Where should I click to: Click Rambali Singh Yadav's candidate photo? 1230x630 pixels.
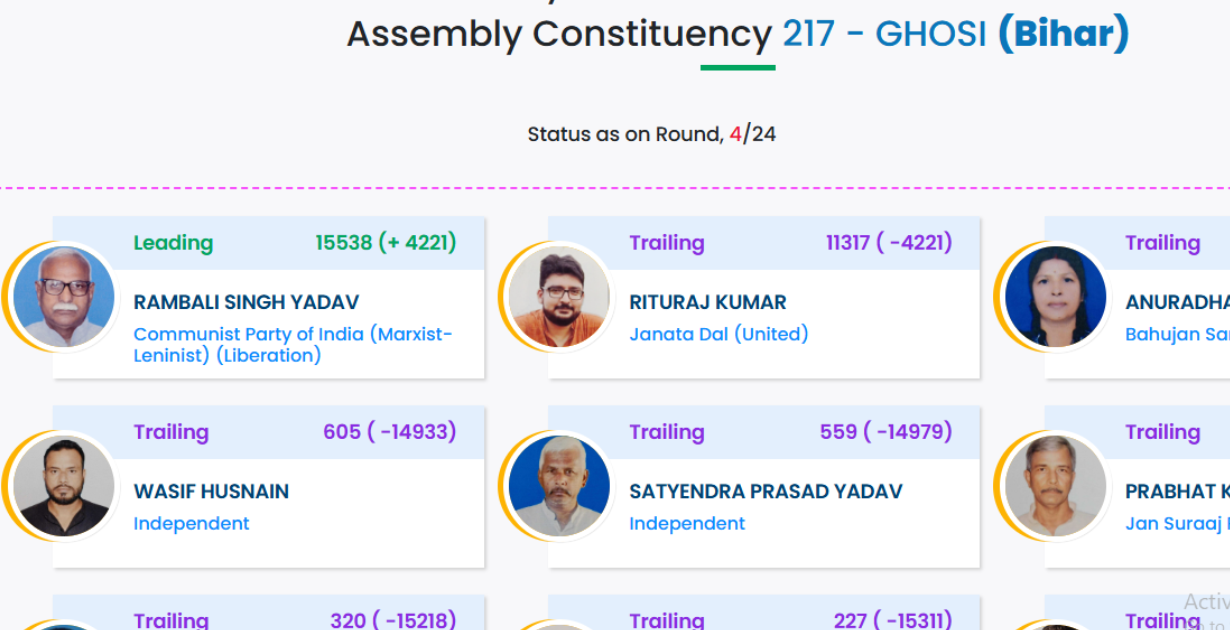click(65, 297)
